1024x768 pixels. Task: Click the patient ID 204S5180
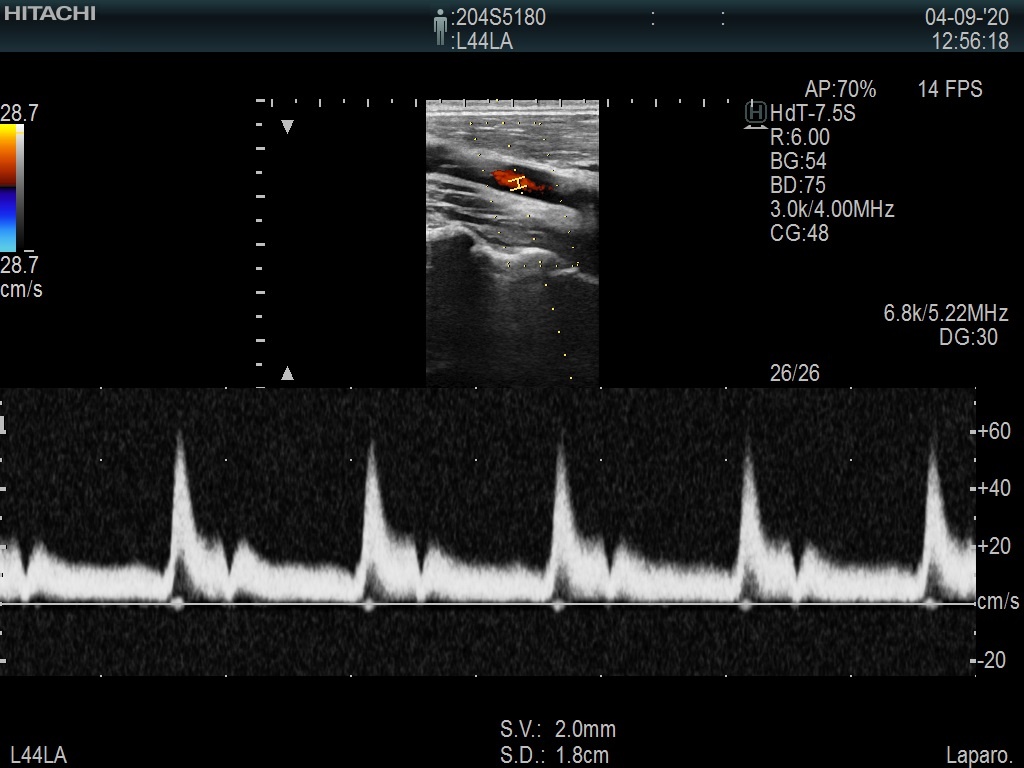tap(500, 17)
